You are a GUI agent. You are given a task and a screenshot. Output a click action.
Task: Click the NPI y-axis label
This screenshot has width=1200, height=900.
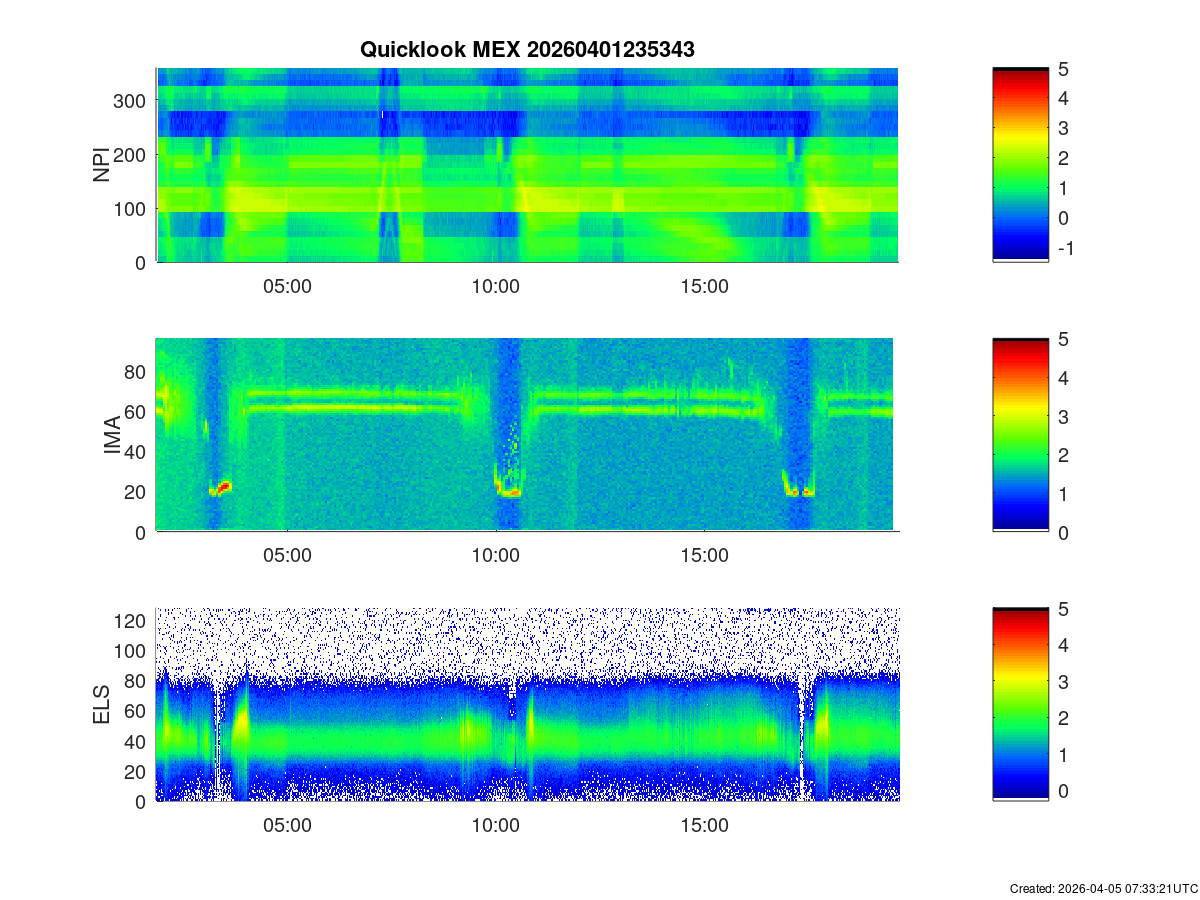[x=102, y=166]
